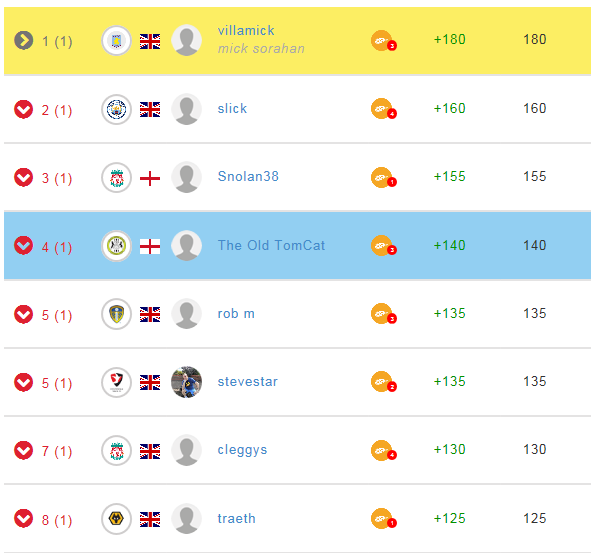The height and width of the screenshot is (553, 591).
Task: Open the orange badge icon beside stevestar's points
Action: point(383,382)
